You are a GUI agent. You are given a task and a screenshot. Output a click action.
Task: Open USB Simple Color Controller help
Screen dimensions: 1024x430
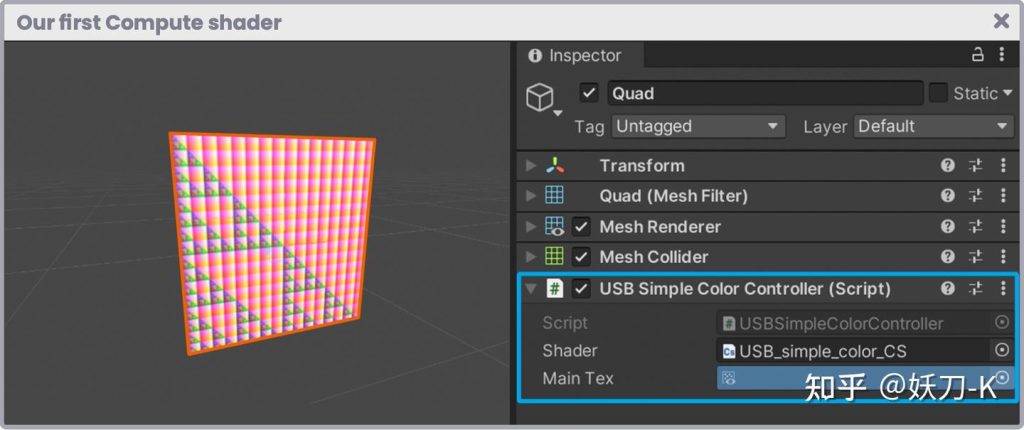(x=948, y=289)
